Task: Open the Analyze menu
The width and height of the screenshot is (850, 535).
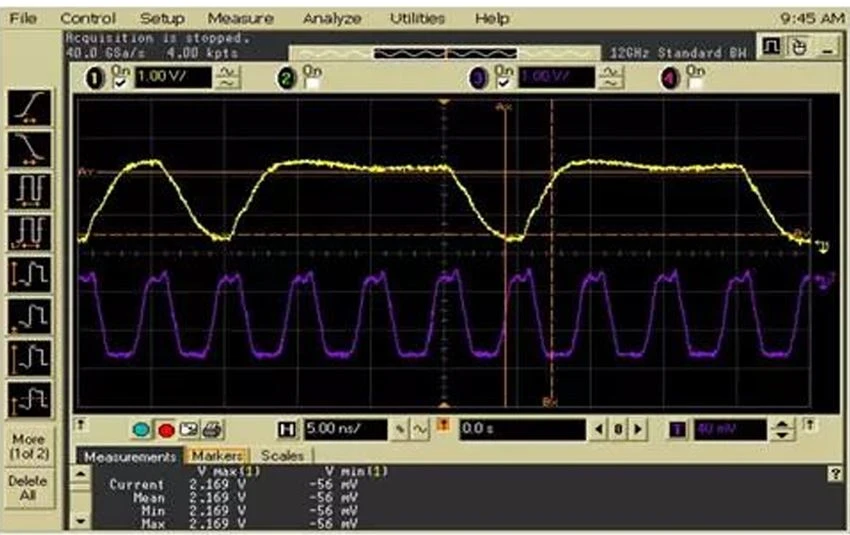Action: 332,18
